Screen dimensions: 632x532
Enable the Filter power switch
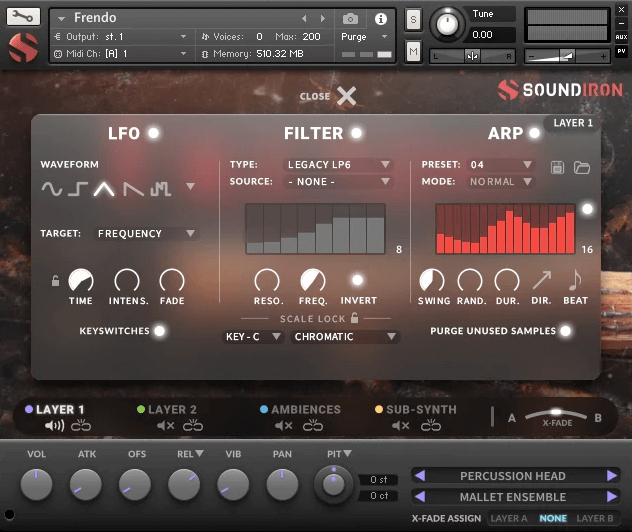(x=356, y=133)
